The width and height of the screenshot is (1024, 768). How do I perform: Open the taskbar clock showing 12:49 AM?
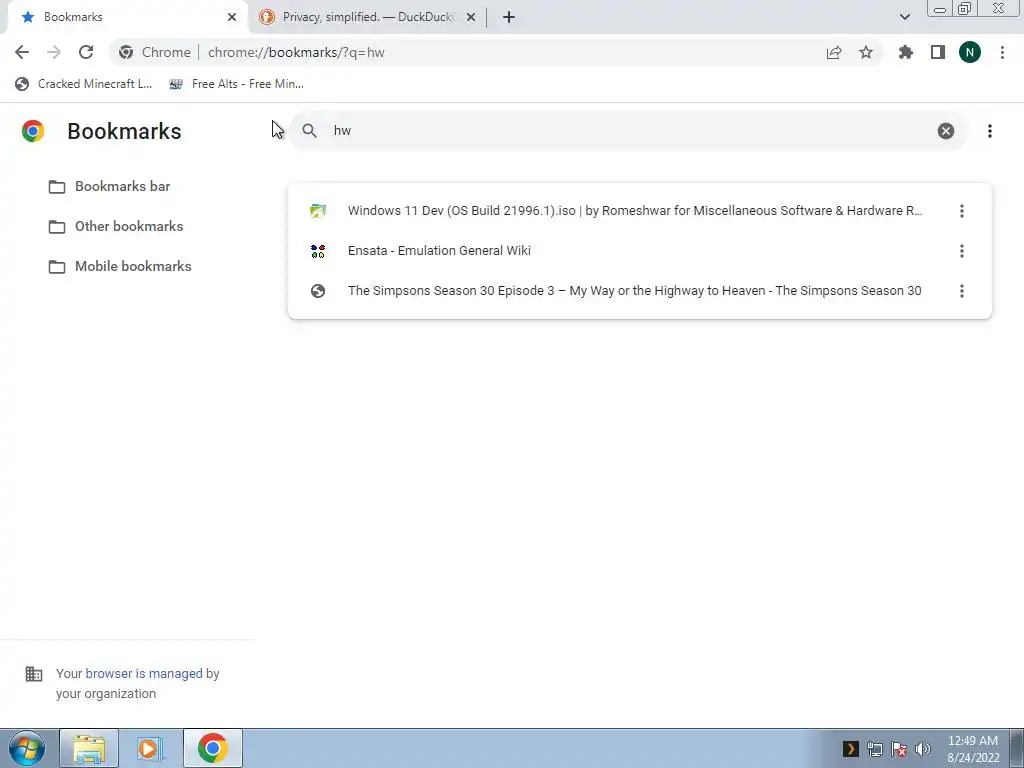point(973,749)
